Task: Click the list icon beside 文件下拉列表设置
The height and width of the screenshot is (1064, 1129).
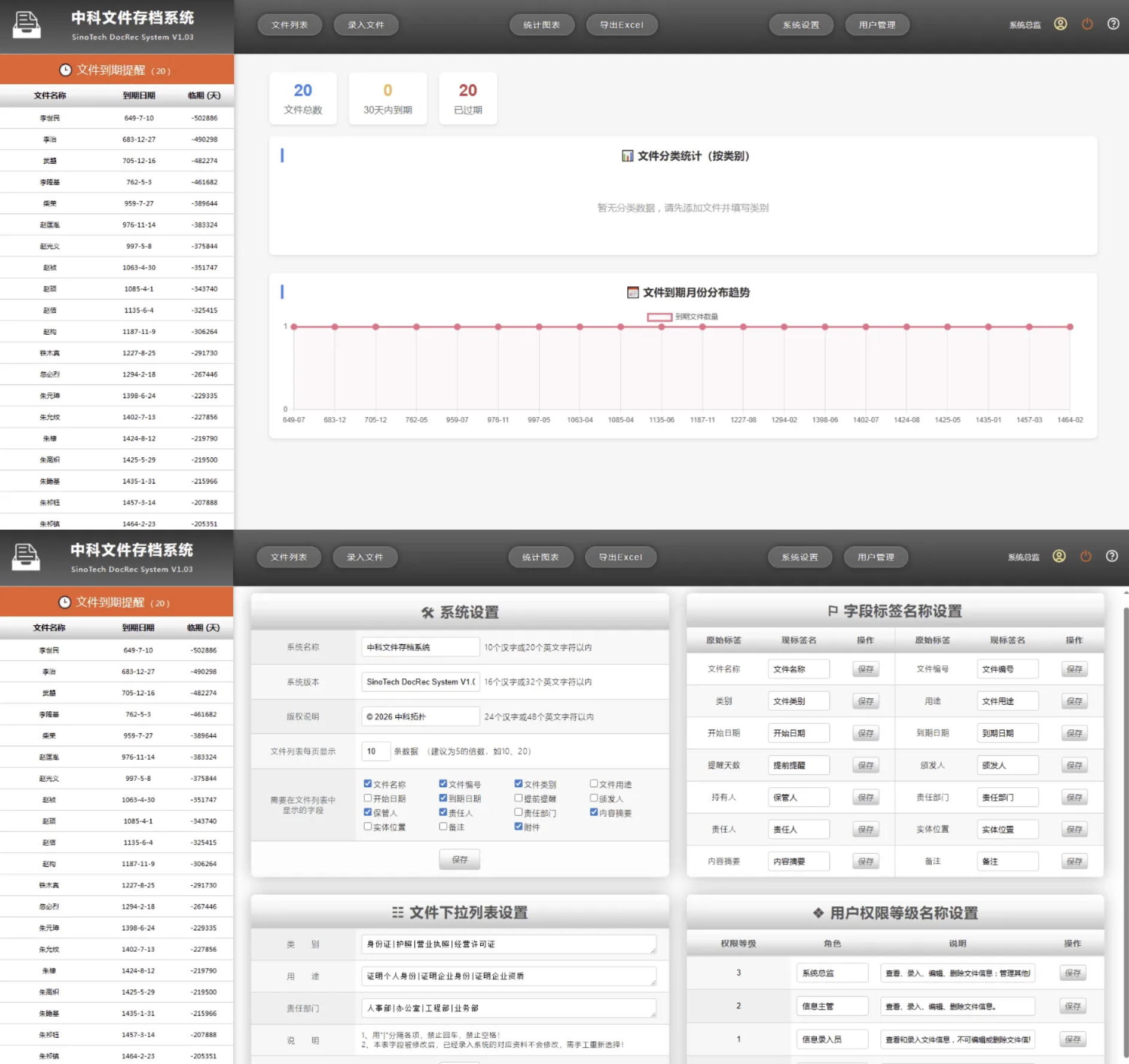Action: pyautogui.click(x=398, y=912)
